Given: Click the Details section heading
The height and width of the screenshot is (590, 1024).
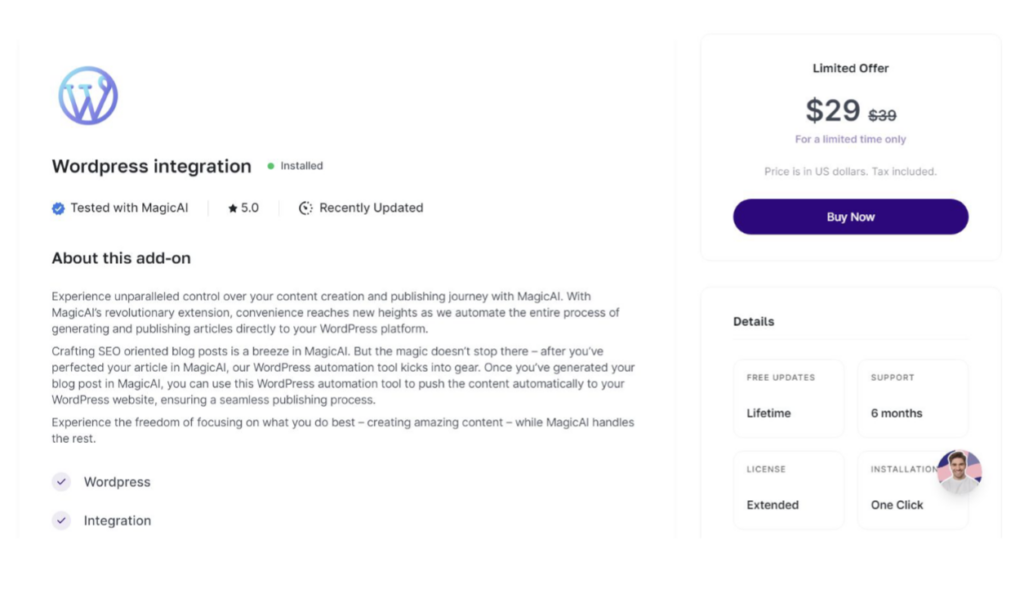Looking at the screenshot, I should click(754, 321).
